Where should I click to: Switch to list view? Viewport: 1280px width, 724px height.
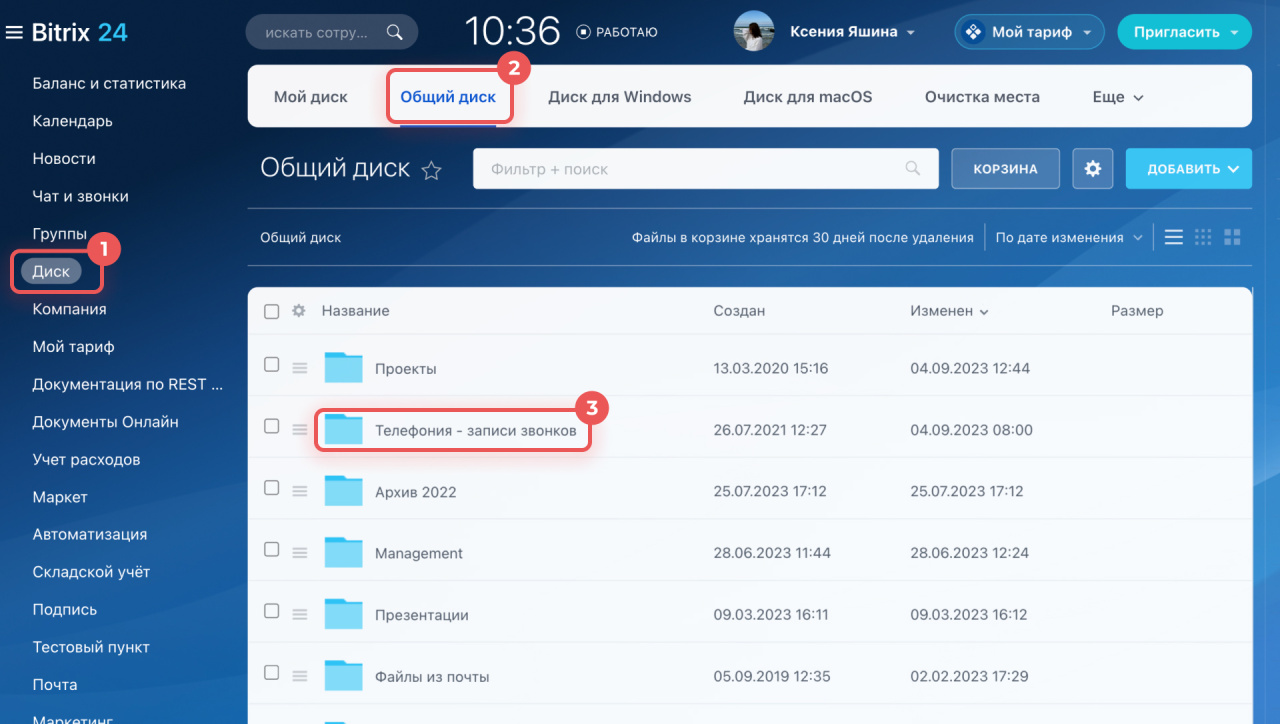1174,238
